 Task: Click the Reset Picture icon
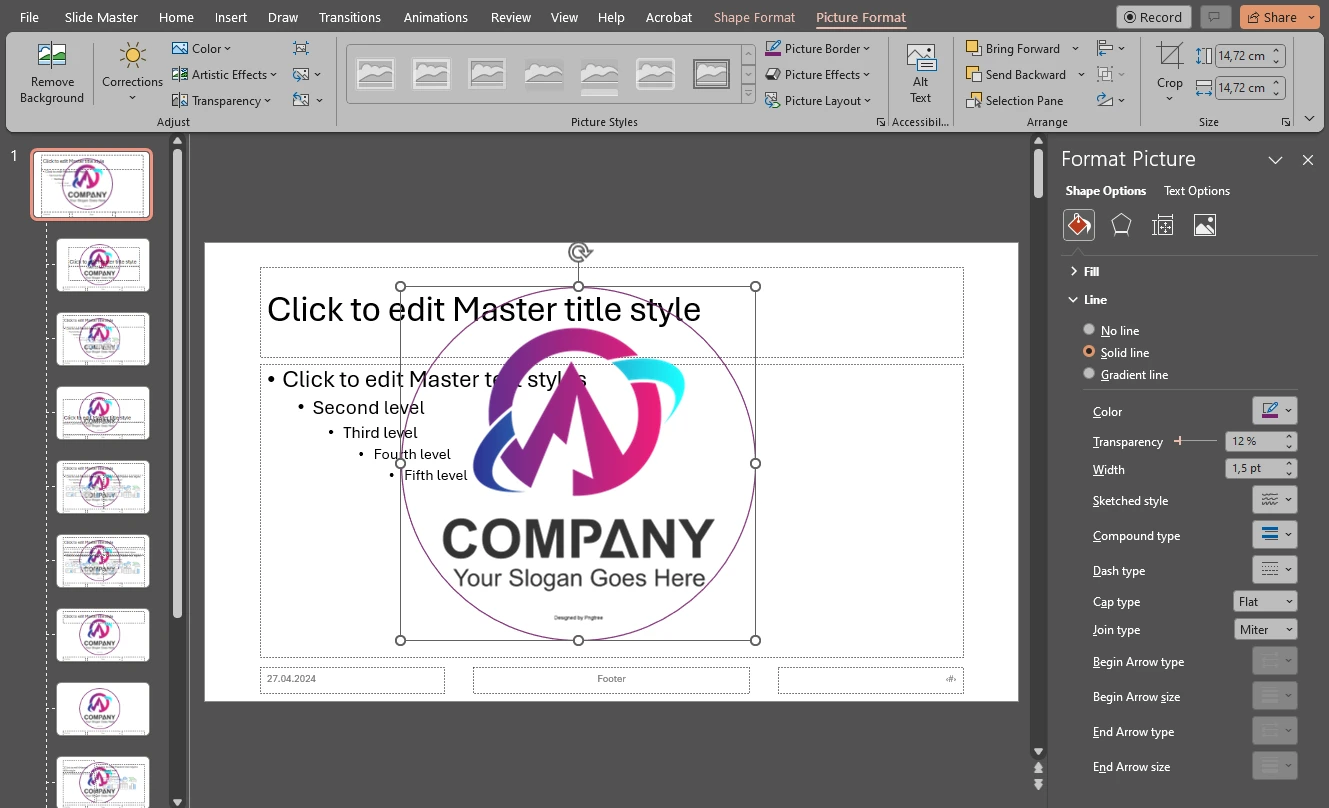click(x=302, y=99)
